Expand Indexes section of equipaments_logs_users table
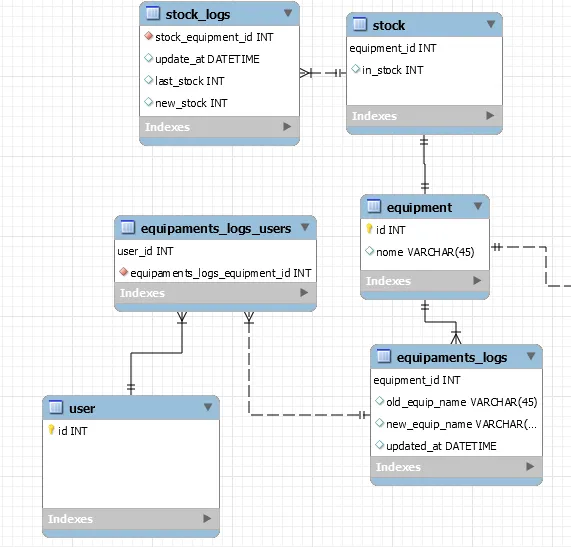 point(304,292)
